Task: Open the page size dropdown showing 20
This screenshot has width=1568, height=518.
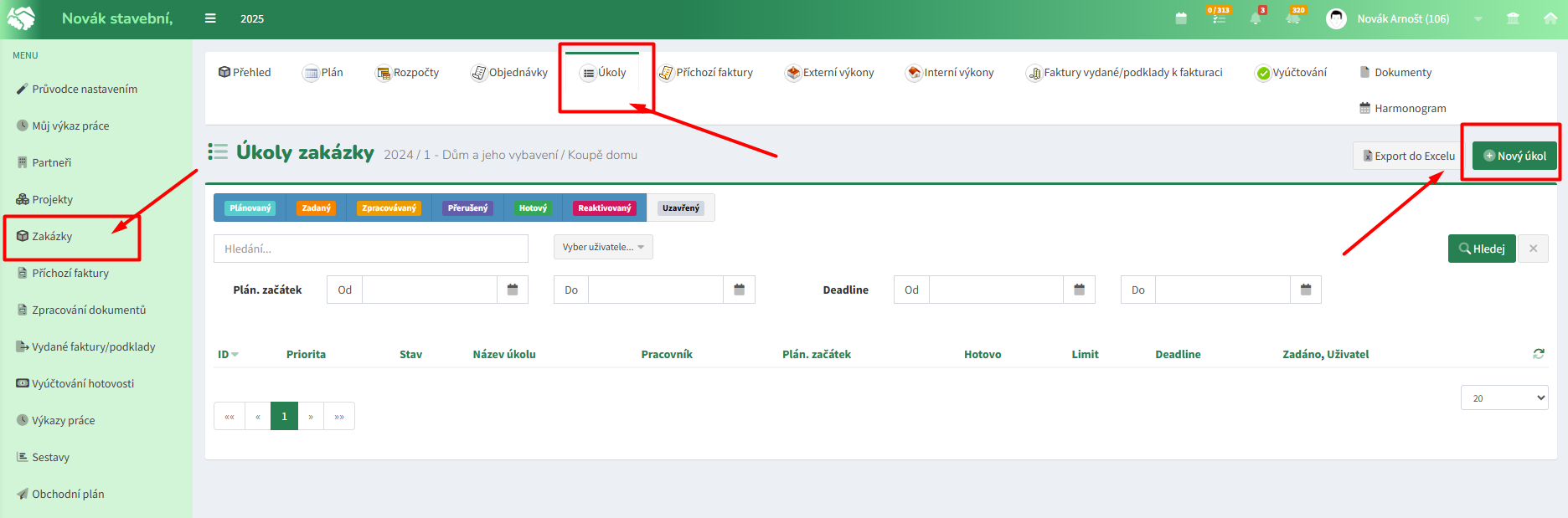Action: (x=1504, y=397)
